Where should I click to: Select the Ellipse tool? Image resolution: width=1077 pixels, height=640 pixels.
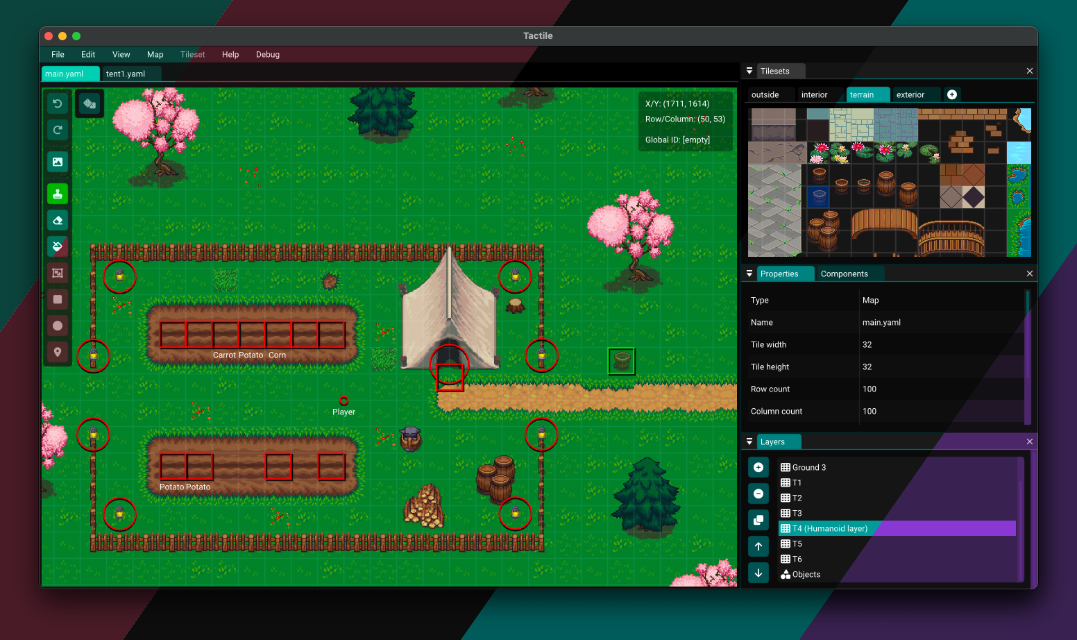58,325
